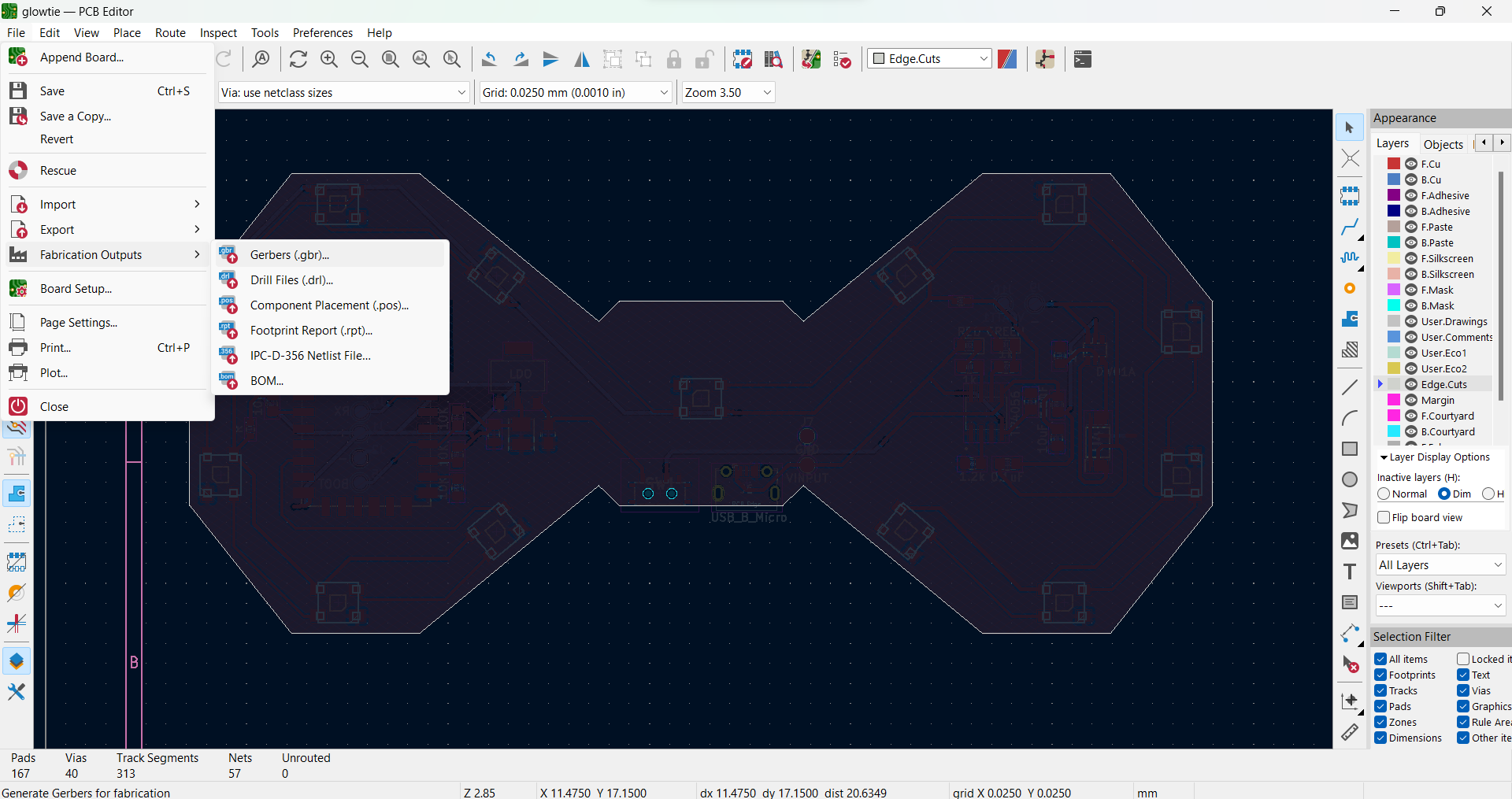Click Save in the File menu

[x=107, y=91]
